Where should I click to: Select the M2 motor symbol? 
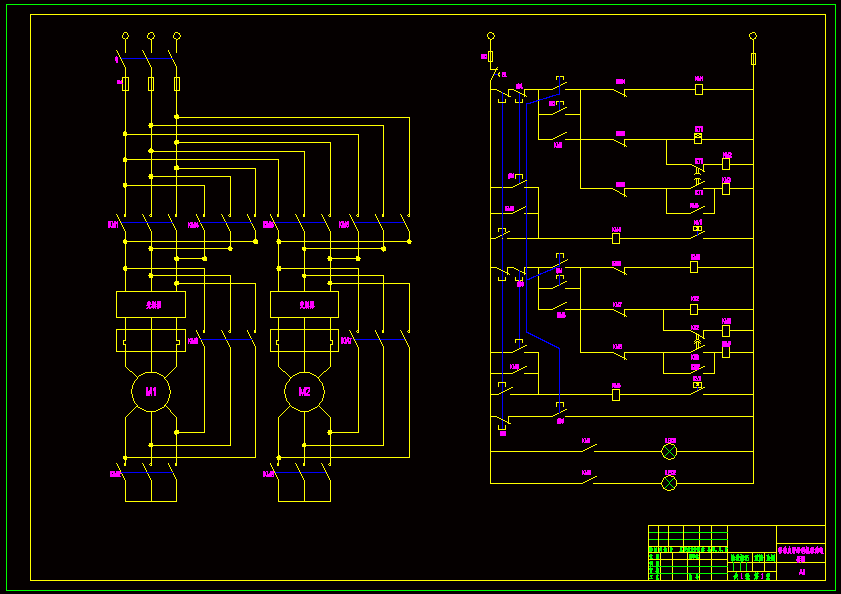(304, 392)
